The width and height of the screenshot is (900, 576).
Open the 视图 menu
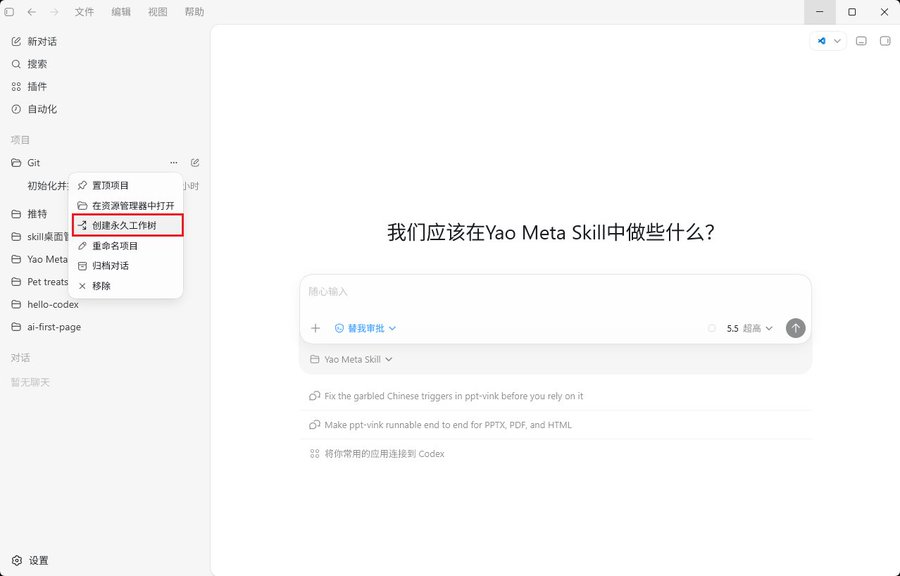[157, 11]
